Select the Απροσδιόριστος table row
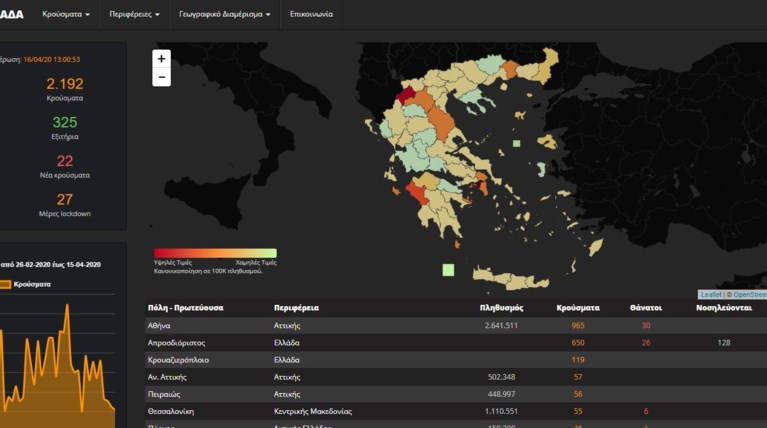767x428 pixels. 456,342
